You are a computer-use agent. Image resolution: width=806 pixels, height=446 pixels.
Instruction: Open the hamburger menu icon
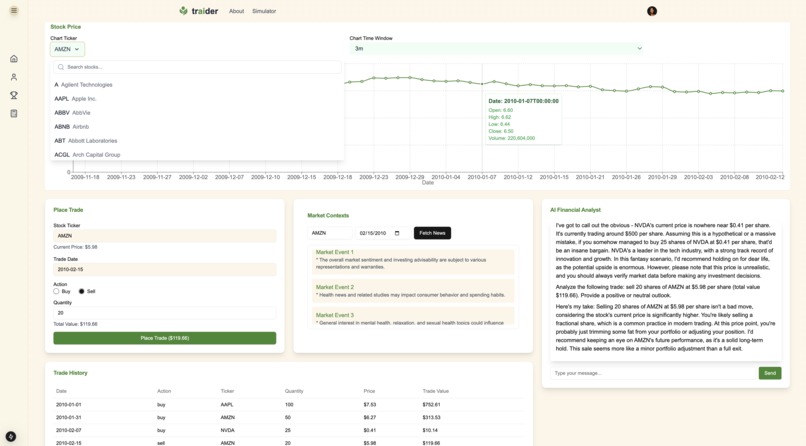click(14, 10)
